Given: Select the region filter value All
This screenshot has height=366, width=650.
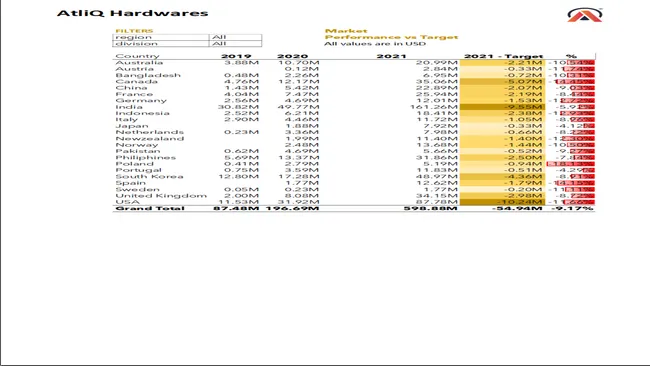Looking at the screenshot, I should point(235,37).
